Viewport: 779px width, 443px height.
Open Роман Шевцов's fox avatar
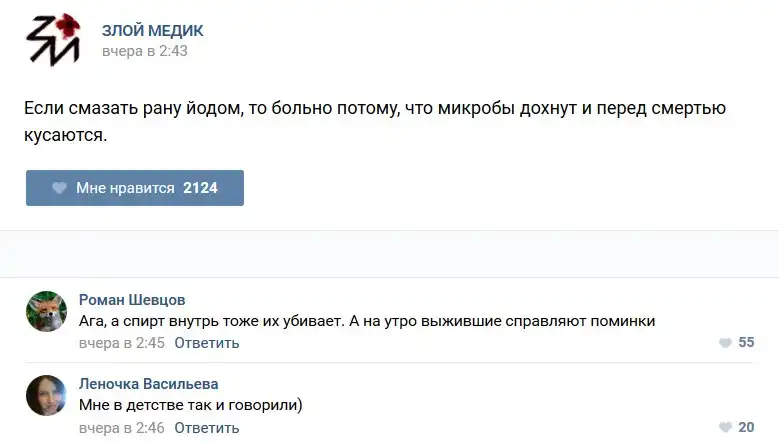[46, 312]
